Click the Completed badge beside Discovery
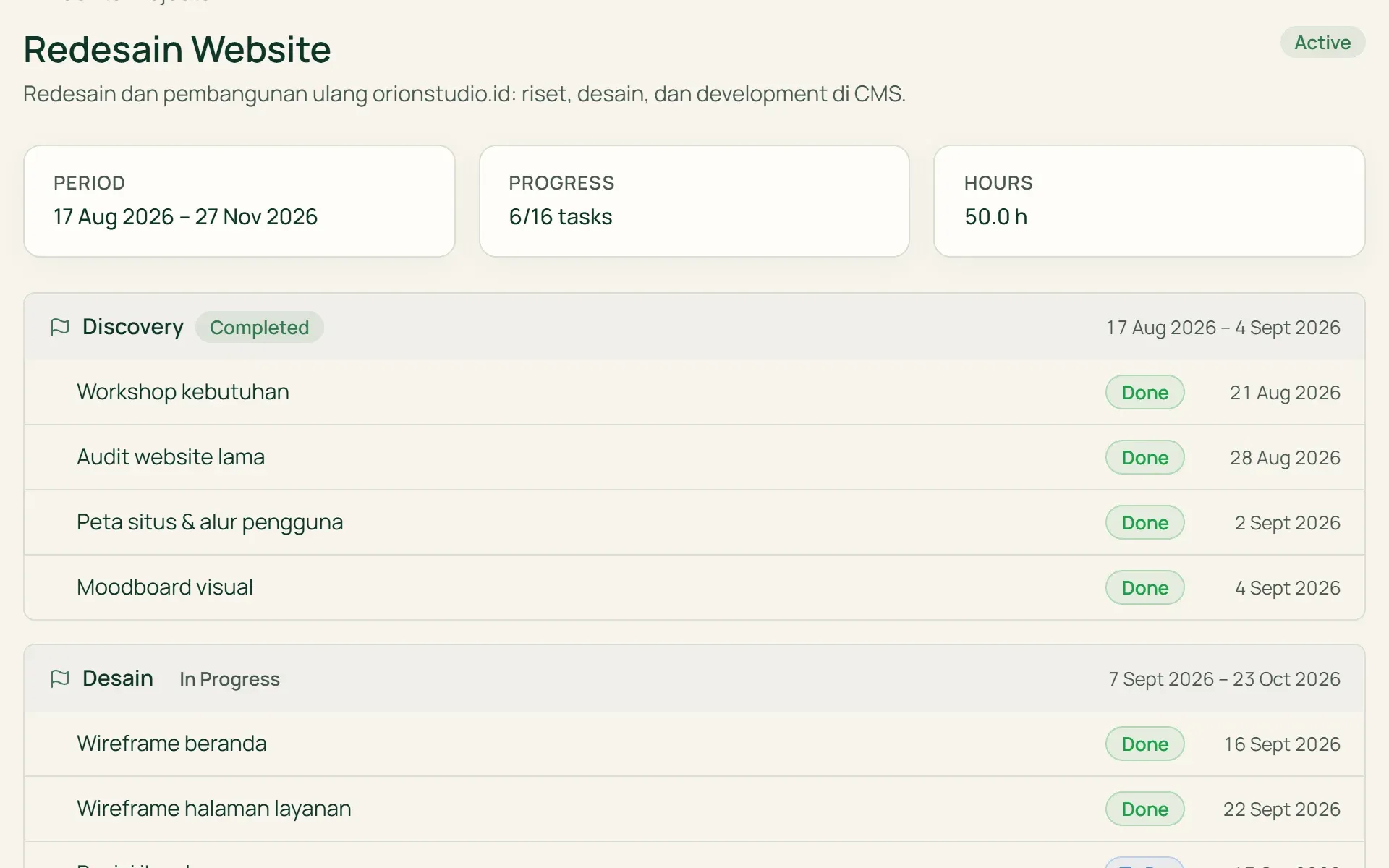This screenshot has height=868, width=1389. [x=259, y=327]
